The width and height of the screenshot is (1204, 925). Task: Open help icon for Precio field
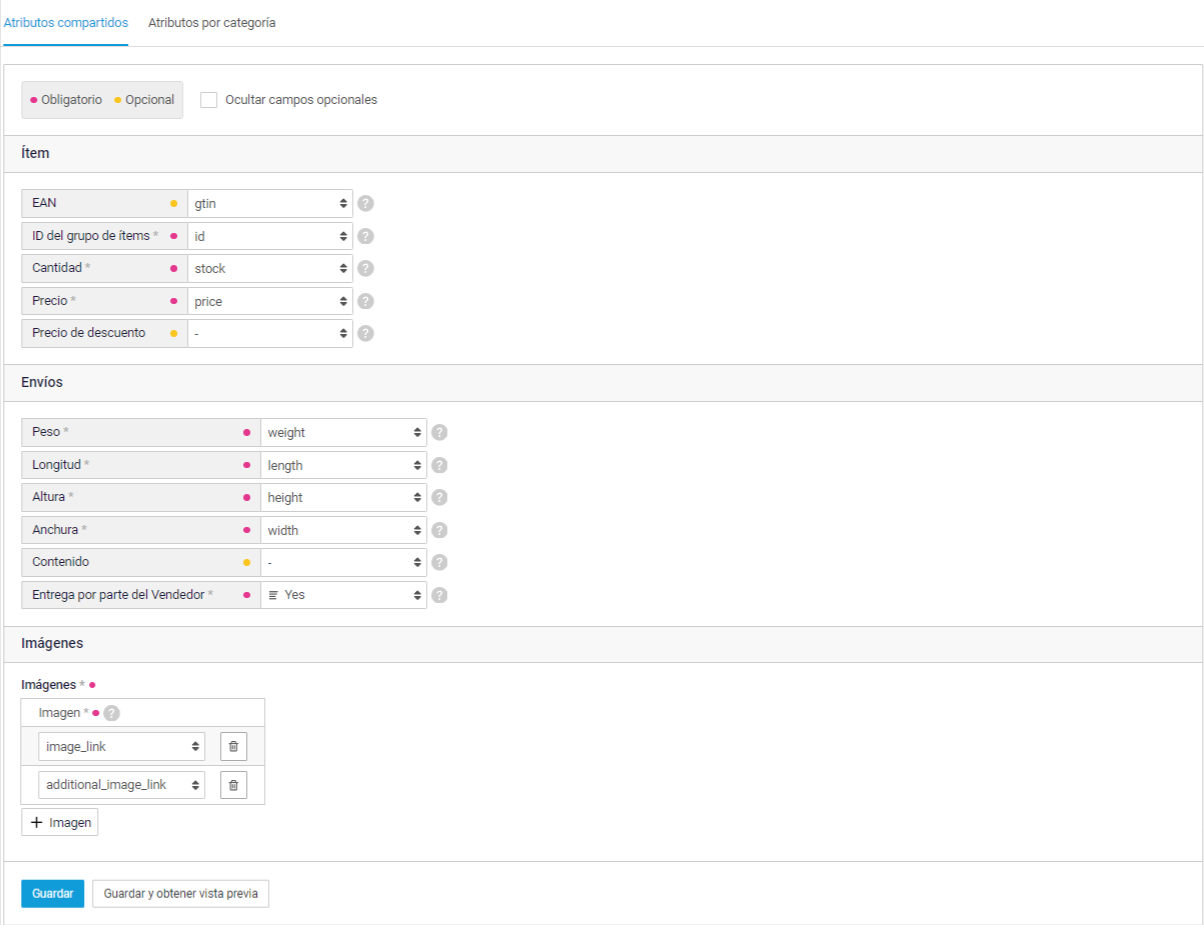[366, 301]
